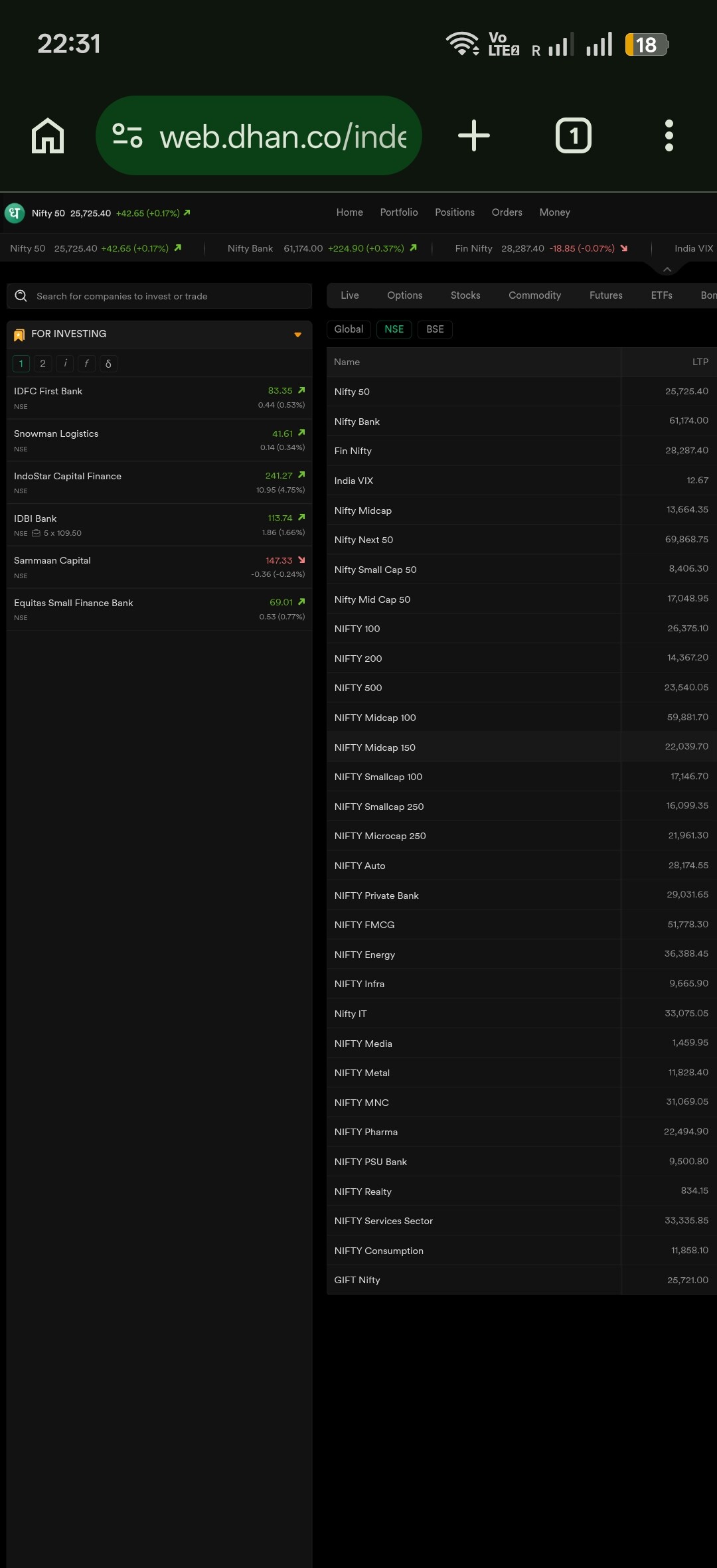Click the search magnifier icon
Screen dimensions: 717x1568
(21, 296)
